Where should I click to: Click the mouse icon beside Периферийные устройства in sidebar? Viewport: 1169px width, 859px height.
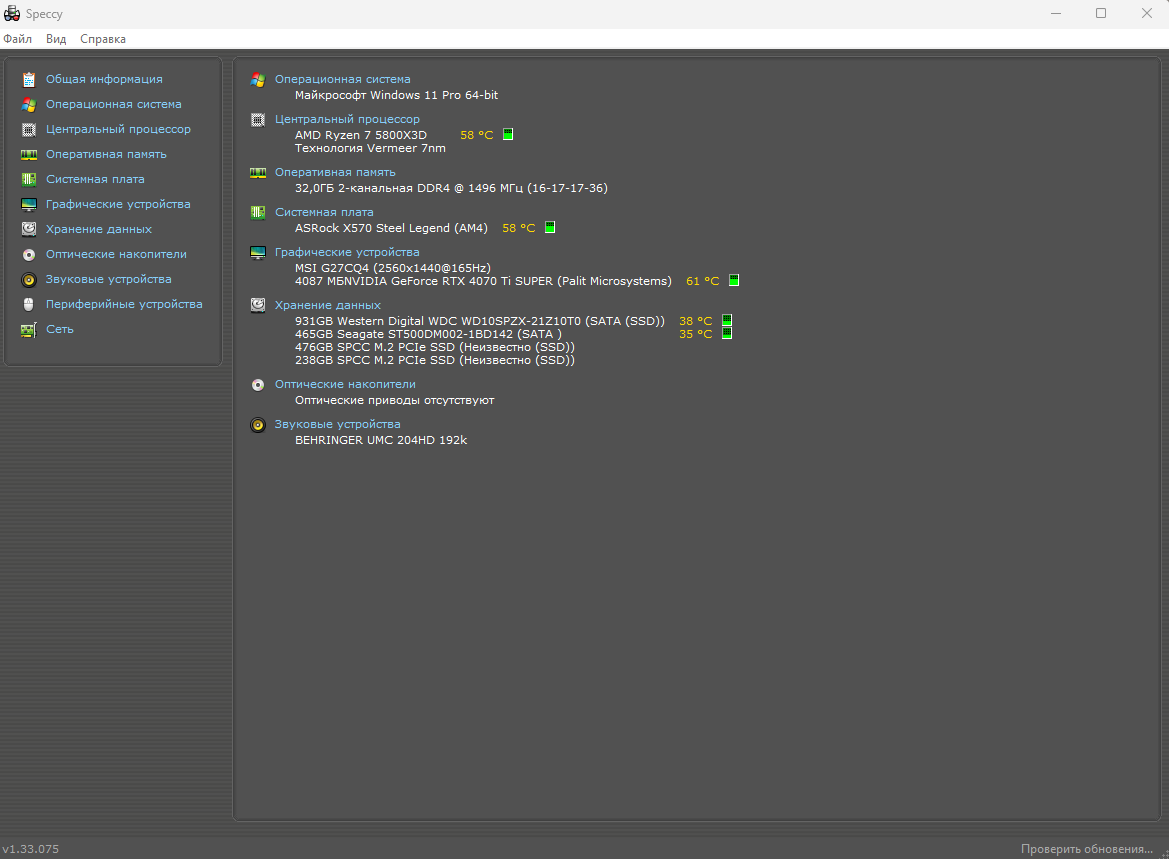click(x=29, y=304)
